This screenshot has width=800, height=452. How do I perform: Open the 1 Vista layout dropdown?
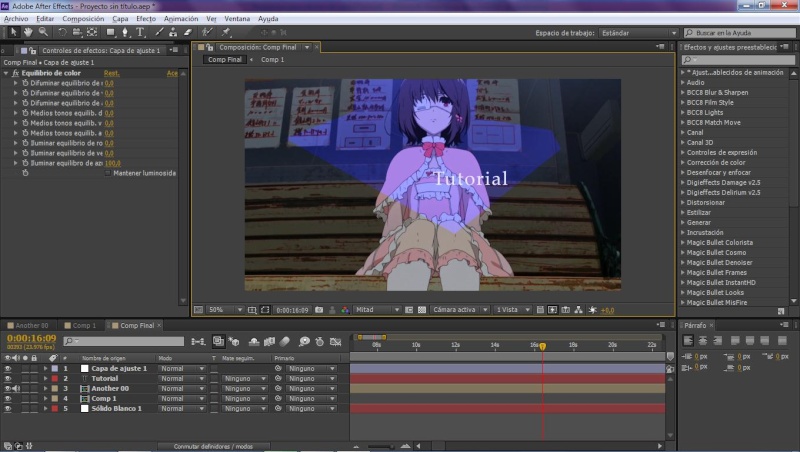tap(513, 310)
